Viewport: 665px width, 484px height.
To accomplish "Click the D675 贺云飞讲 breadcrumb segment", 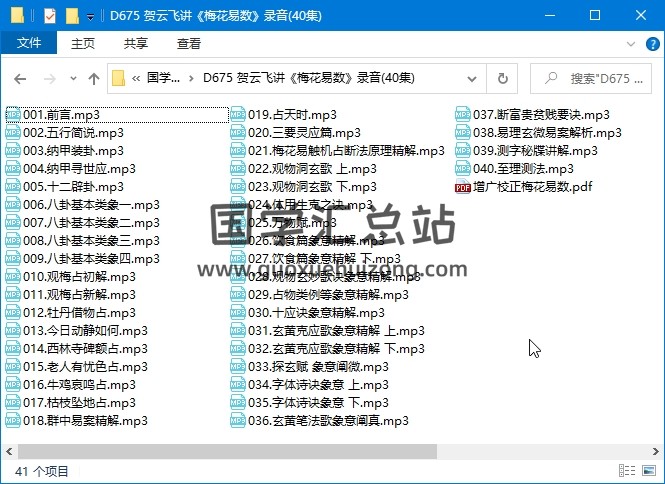I will coord(309,78).
